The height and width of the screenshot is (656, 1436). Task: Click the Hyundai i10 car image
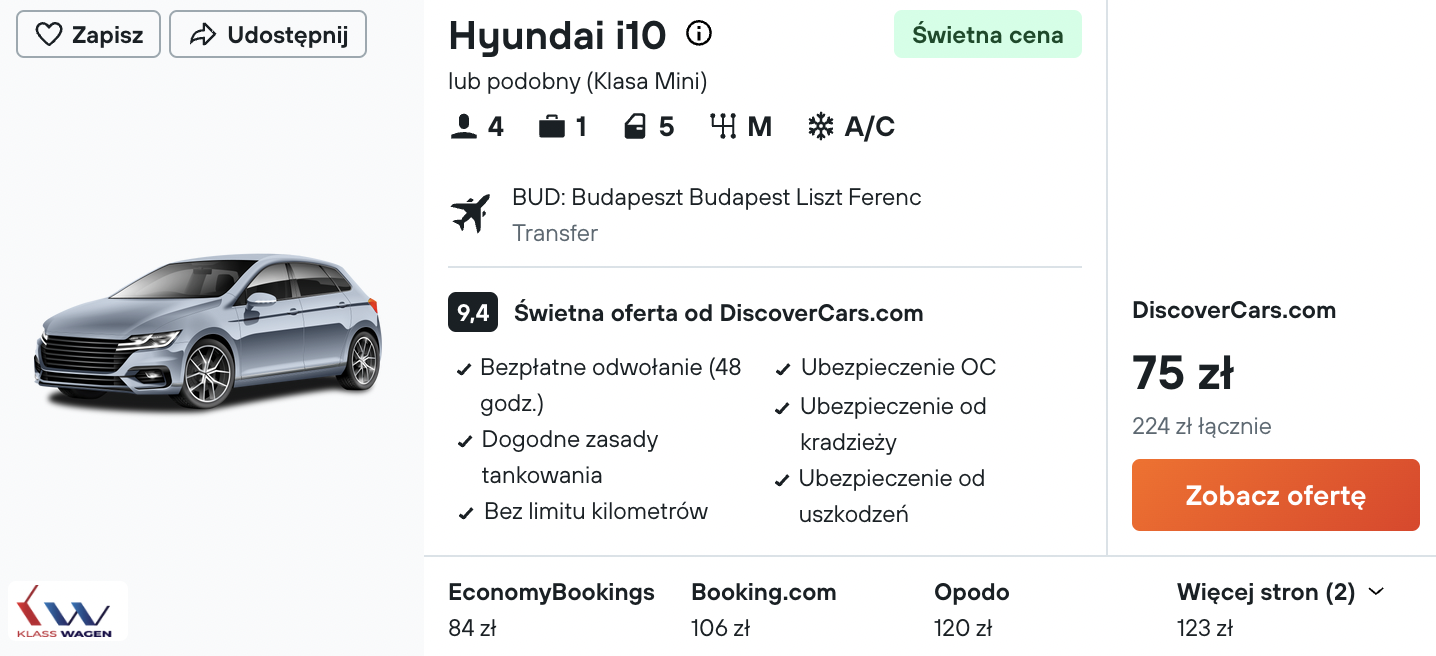[209, 332]
